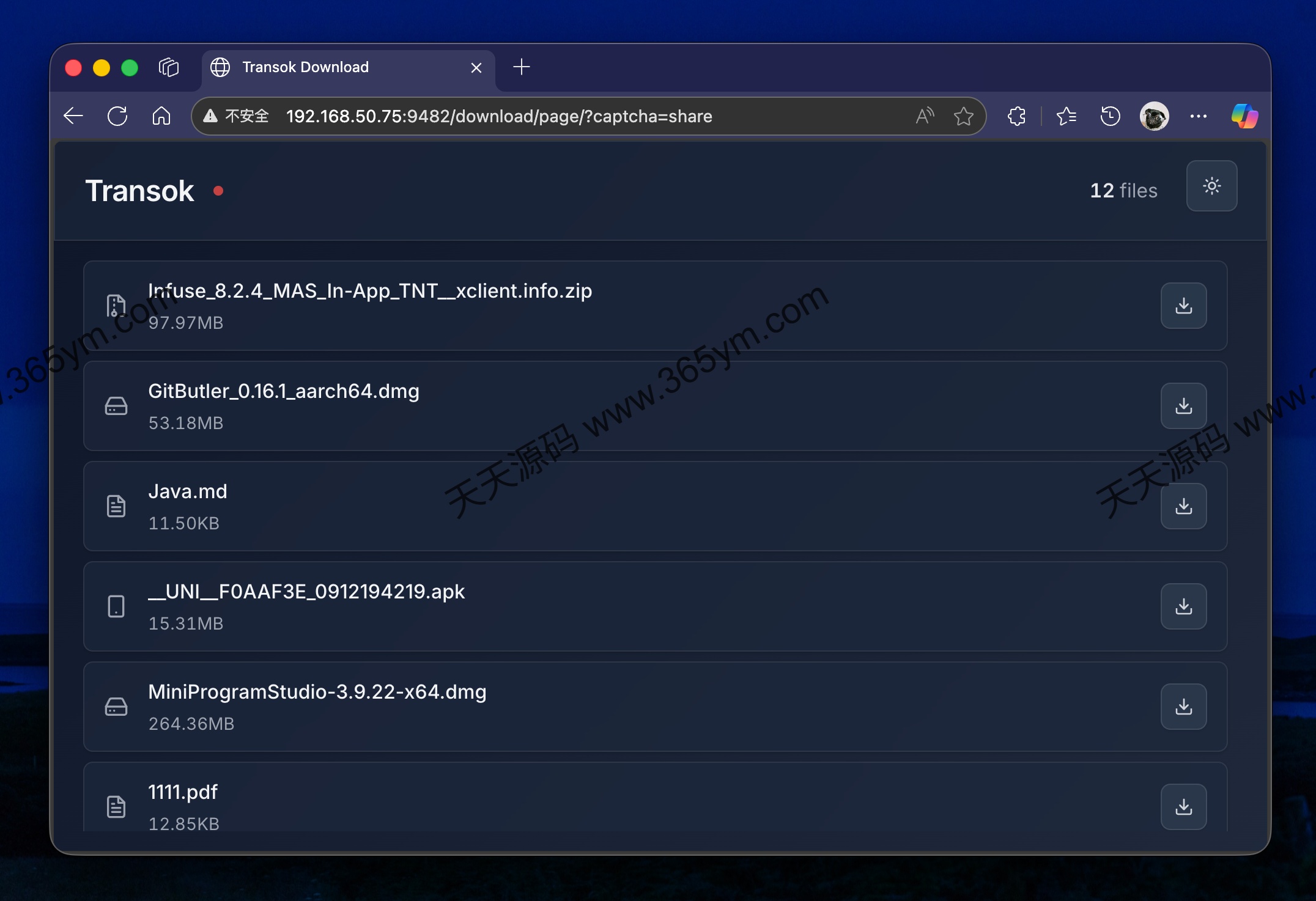
Task: Reload the current page
Action: (117, 116)
